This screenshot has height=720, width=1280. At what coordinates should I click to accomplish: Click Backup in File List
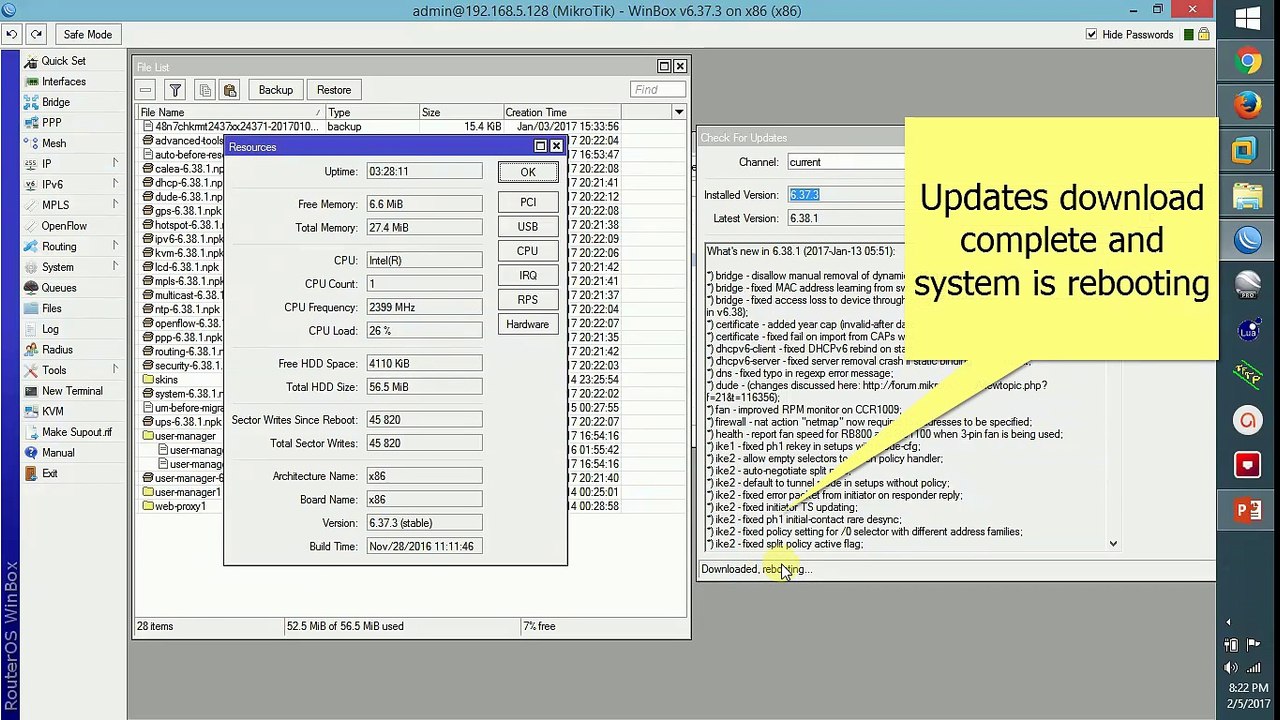(x=276, y=90)
